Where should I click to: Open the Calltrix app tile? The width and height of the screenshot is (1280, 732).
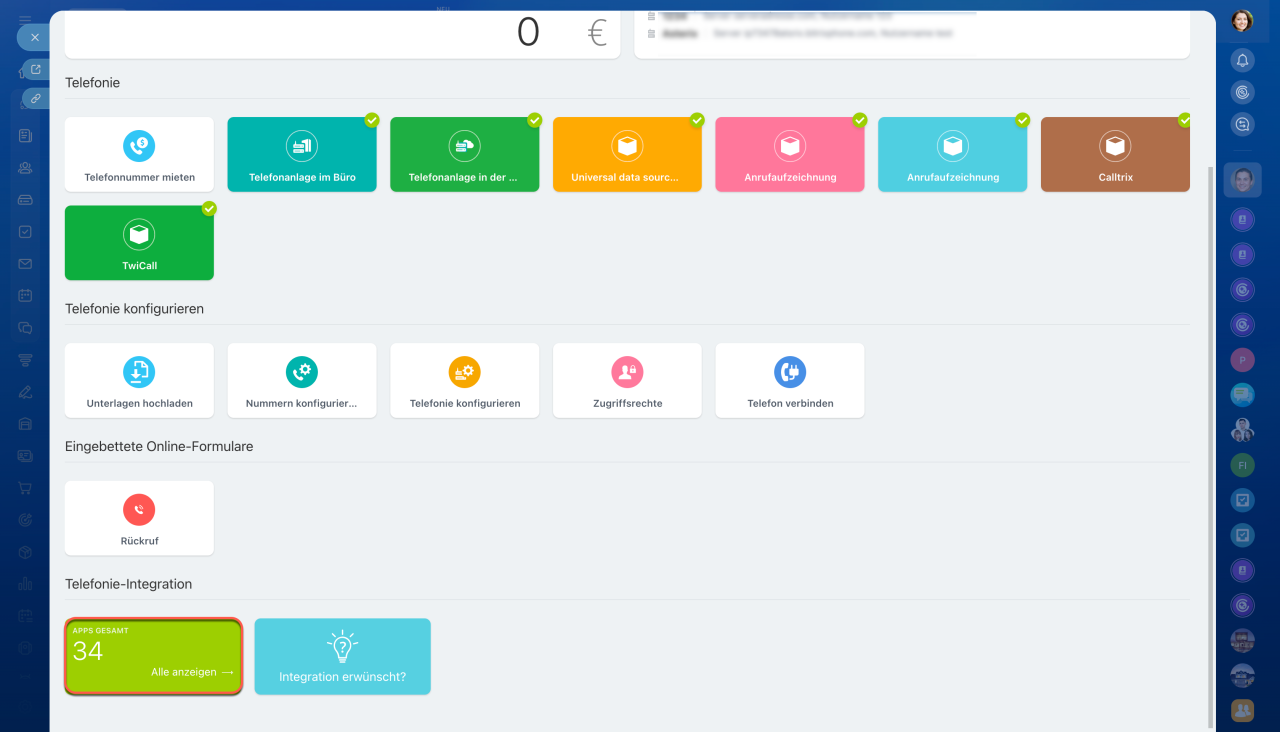[1115, 154]
